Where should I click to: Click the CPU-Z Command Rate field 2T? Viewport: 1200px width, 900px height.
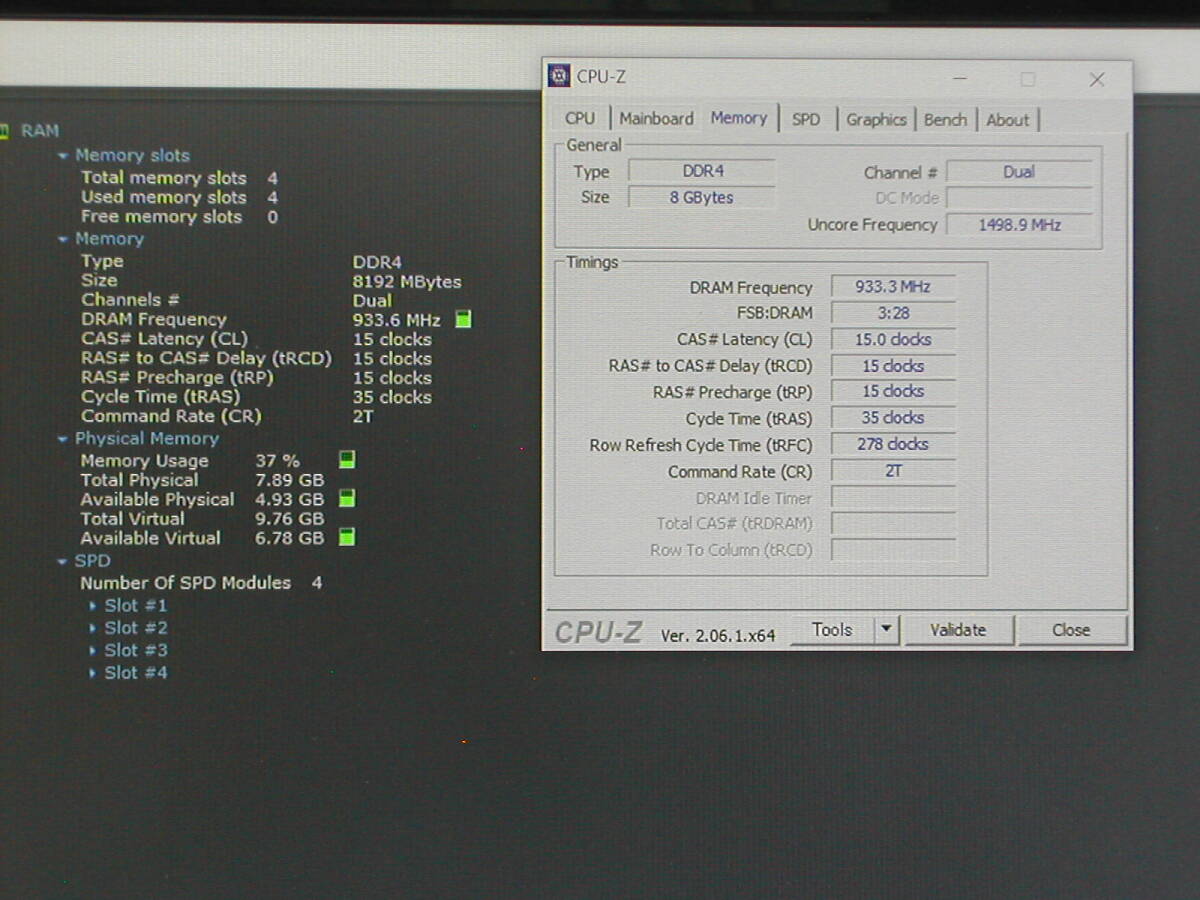[893, 471]
